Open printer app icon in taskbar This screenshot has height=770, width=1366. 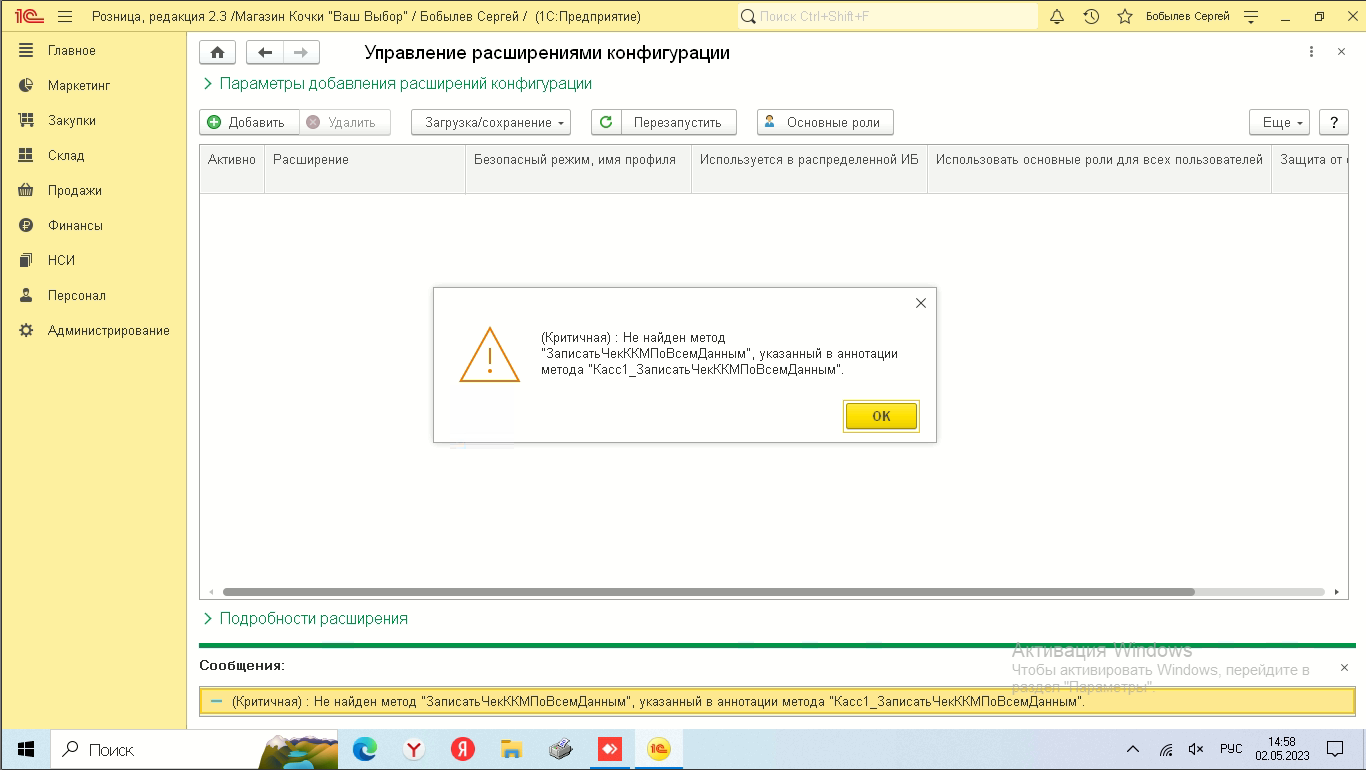coord(560,749)
